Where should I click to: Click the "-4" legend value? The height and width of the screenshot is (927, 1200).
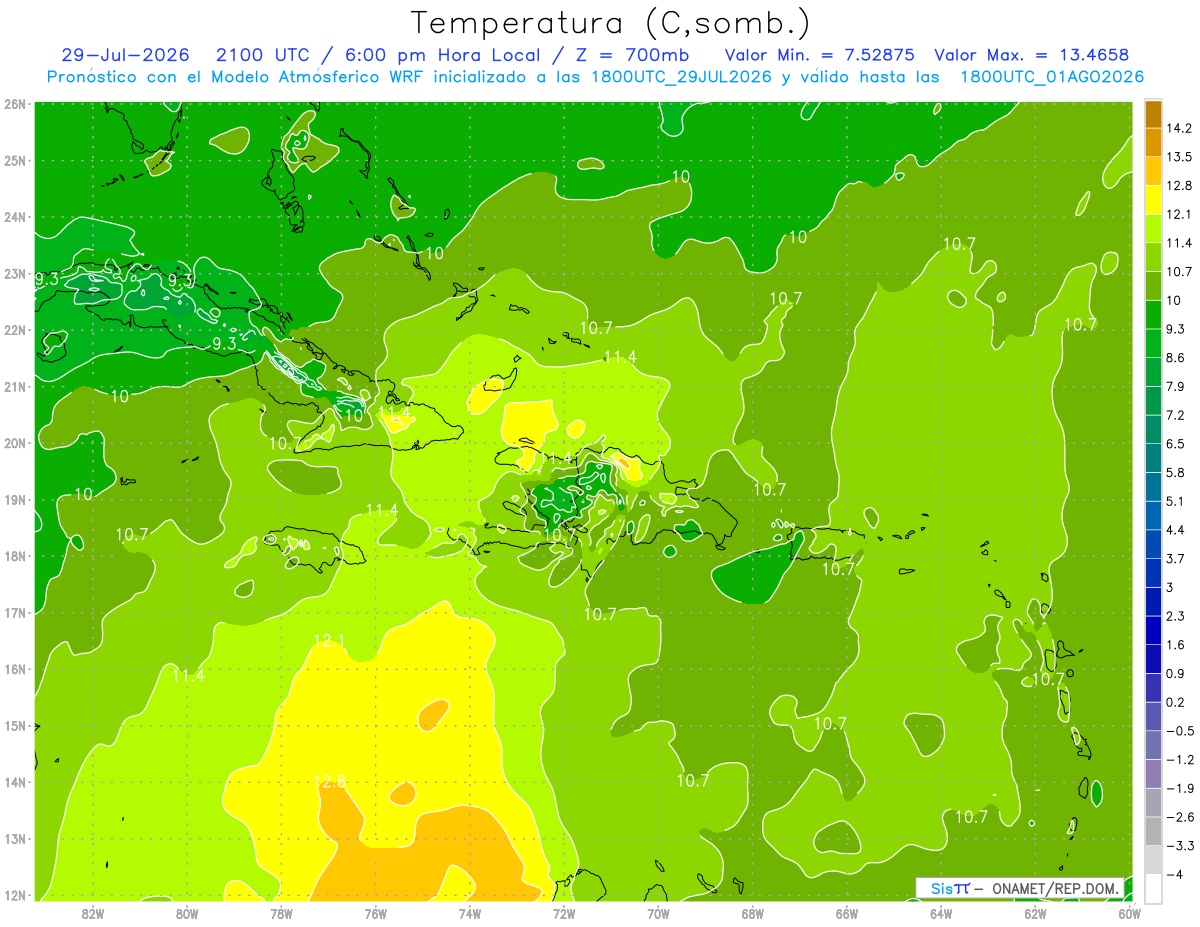pyautogui.click(x=1176, y=874)
